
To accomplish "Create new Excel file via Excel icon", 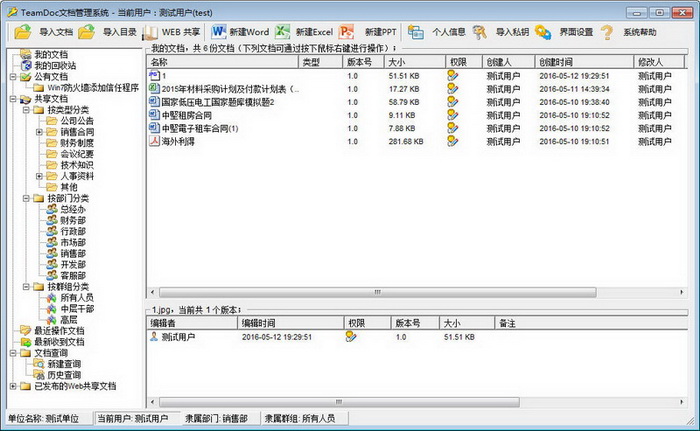I will tap(282, 32).
